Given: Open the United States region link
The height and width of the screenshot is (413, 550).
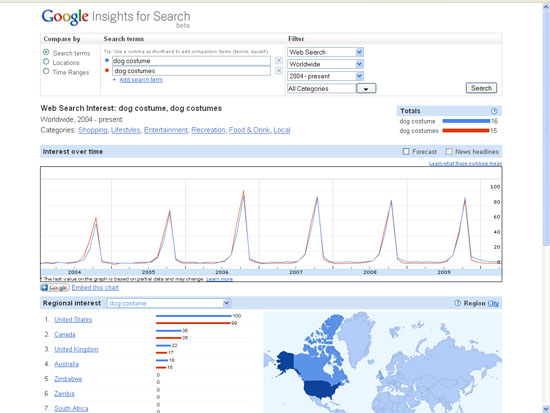Looking at the screenshot, I should coord(73,320).
